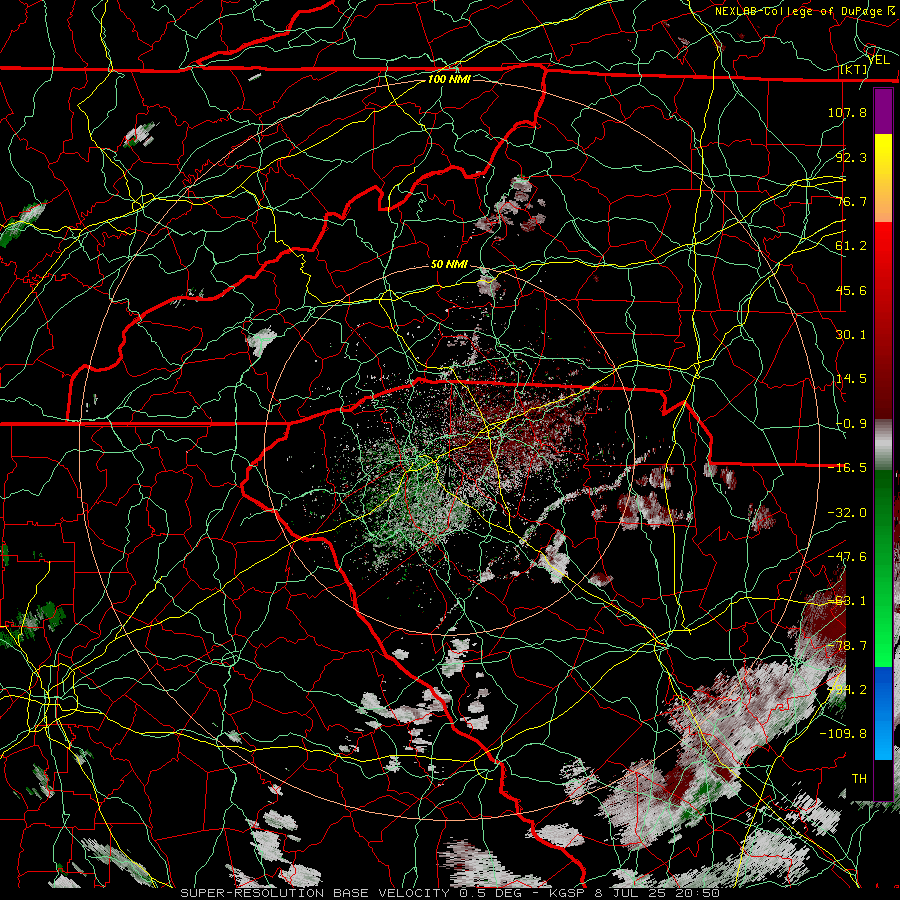Click the VEL legend title
The width and height of the screenshot is (900, 900).
[878, 59]
